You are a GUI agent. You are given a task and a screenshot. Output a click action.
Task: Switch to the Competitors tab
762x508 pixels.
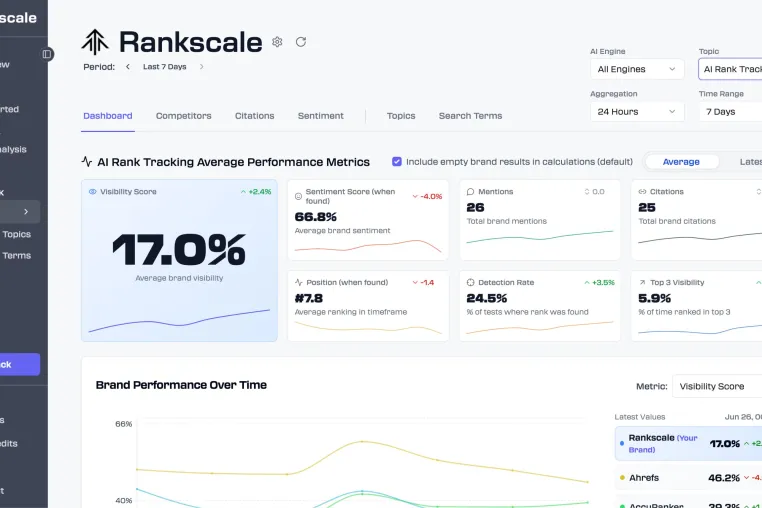[x=184, y=116]
